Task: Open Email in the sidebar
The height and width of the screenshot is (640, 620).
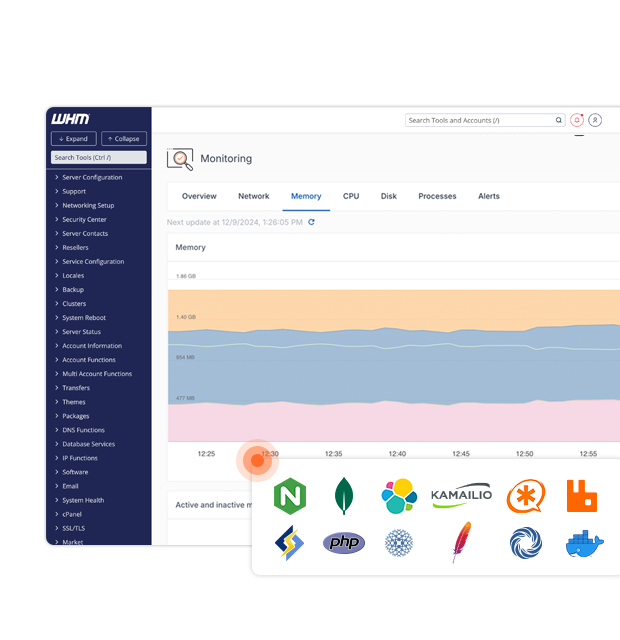Action: pos(70,486)
